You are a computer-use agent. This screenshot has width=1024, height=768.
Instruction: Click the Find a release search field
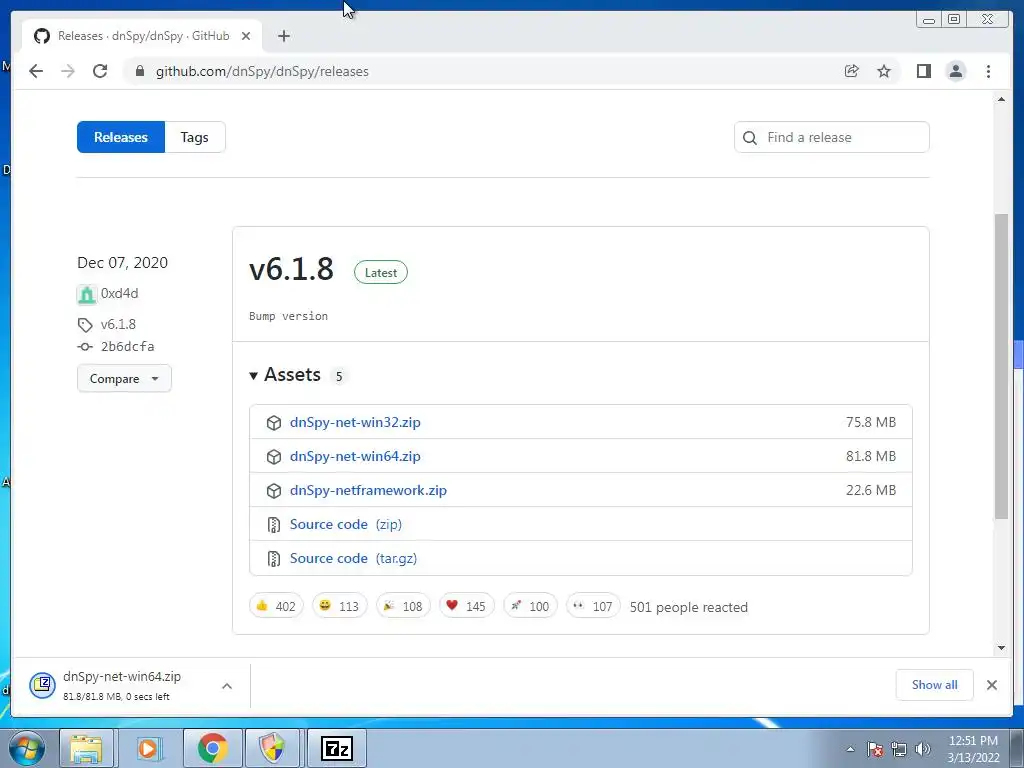831,137
